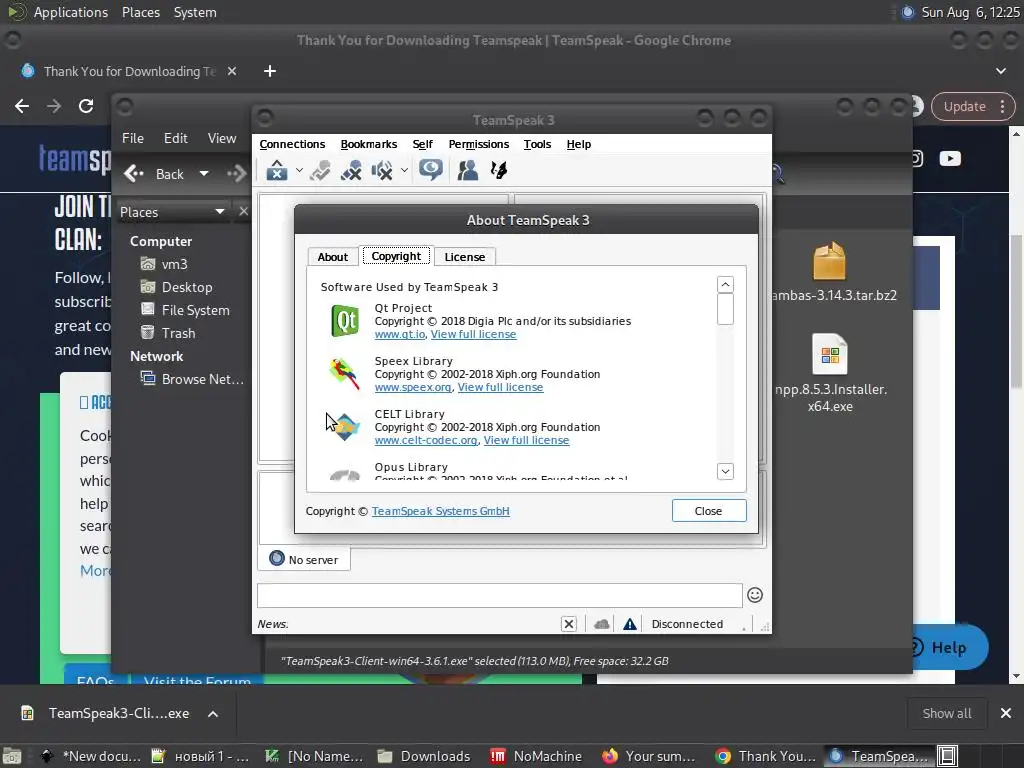Open the Chrome tab search chevron

click(x=1000, y=71)
